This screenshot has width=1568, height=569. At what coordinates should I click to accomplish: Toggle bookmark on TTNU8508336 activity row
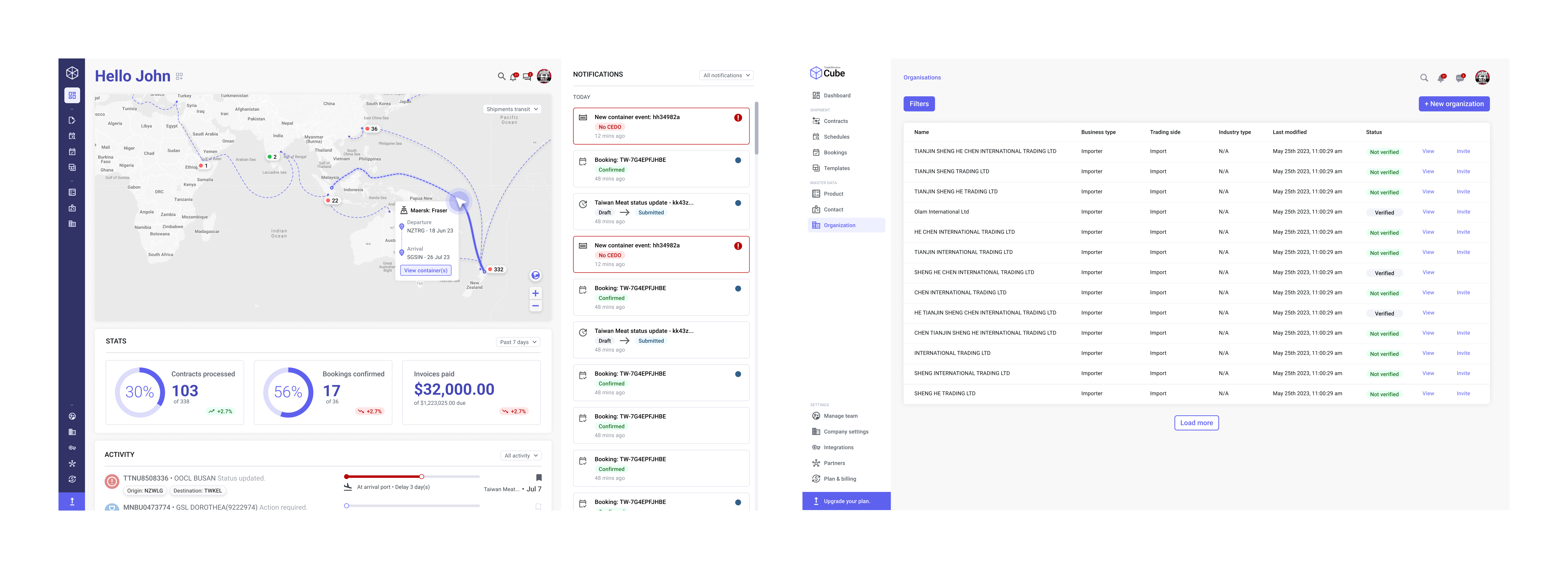[x=539, y=478]
